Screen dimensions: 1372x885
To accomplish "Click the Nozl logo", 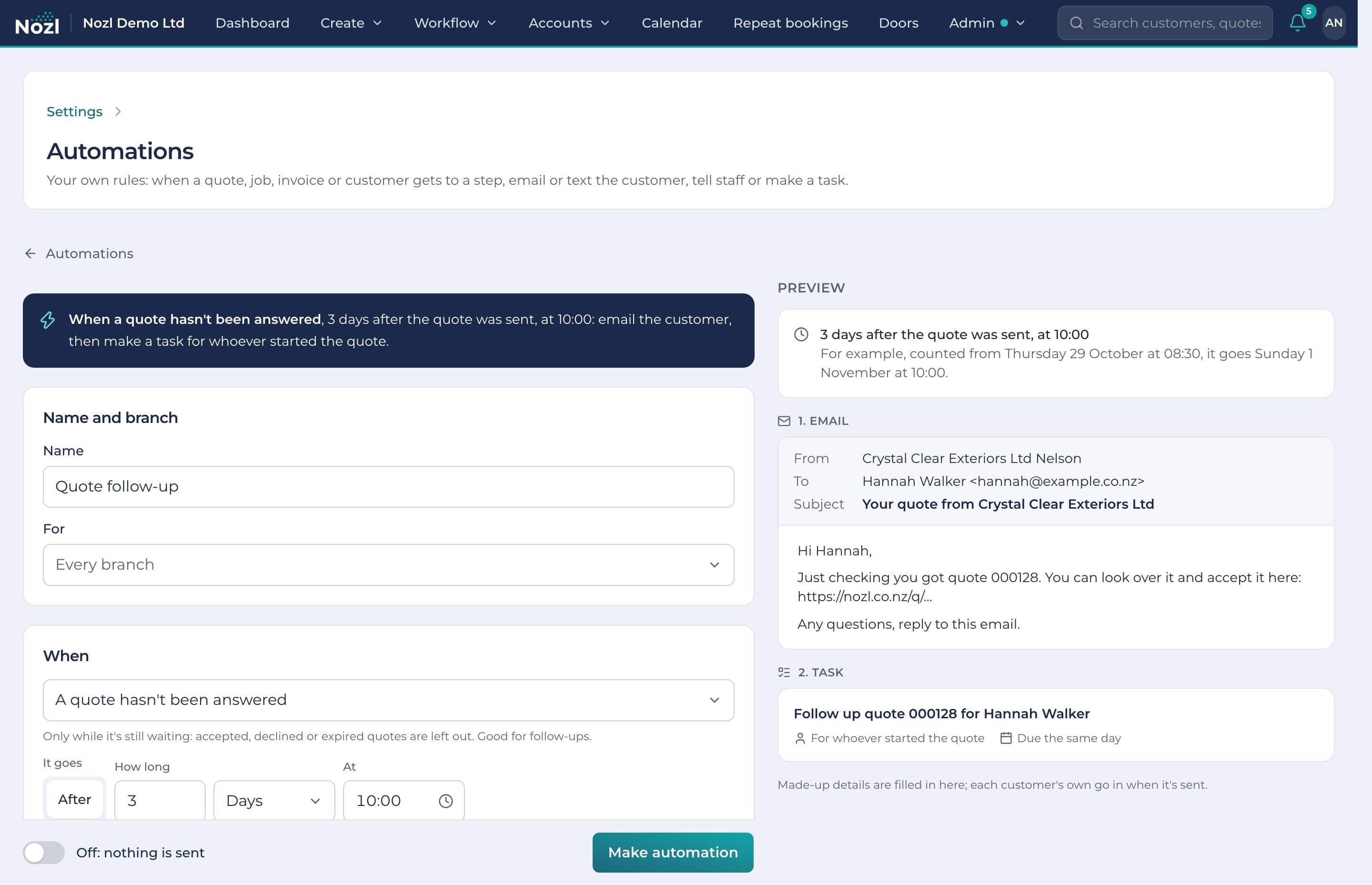I will point(37,23).
